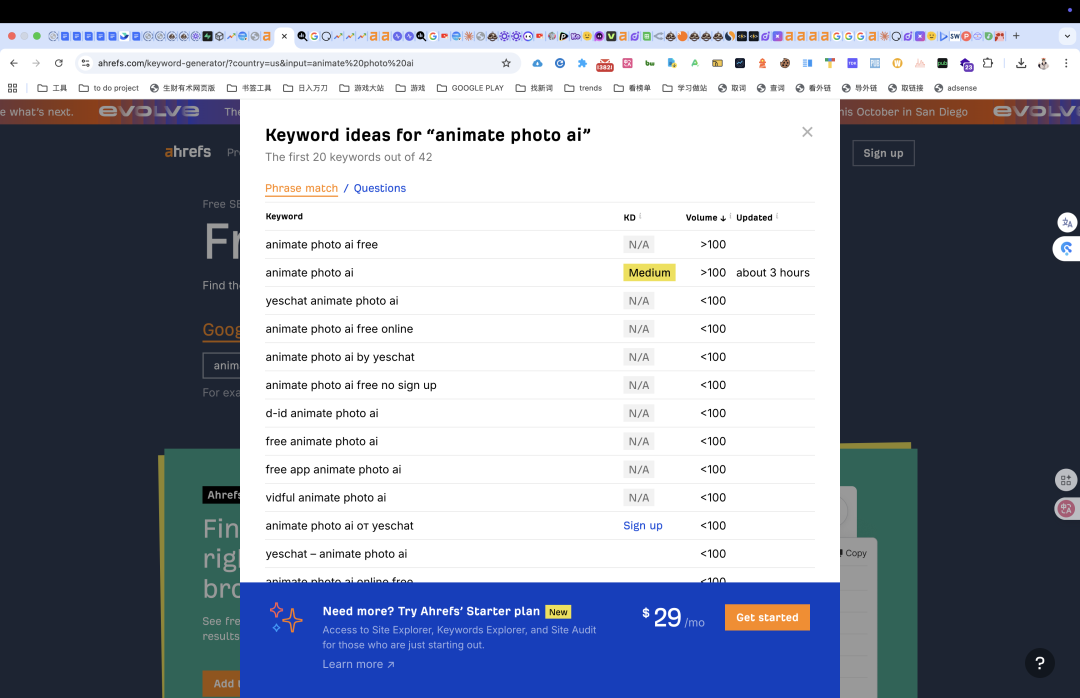Open Chrome downloads icon

(x=1021, y=63)
